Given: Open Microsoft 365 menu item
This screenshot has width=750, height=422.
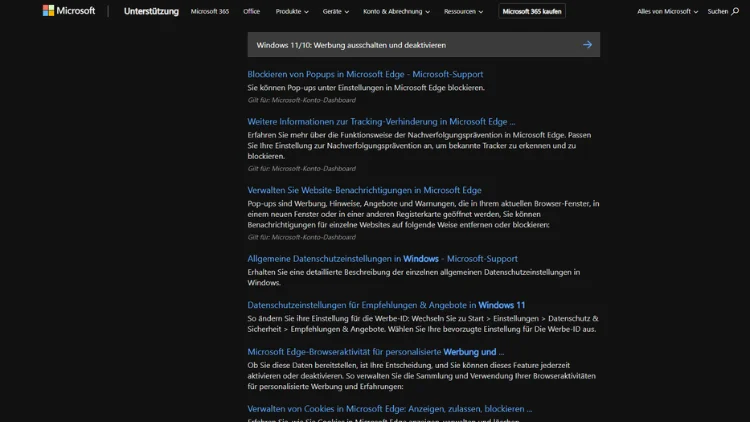Looking at the screenshot, I should (x=210, y=11).
